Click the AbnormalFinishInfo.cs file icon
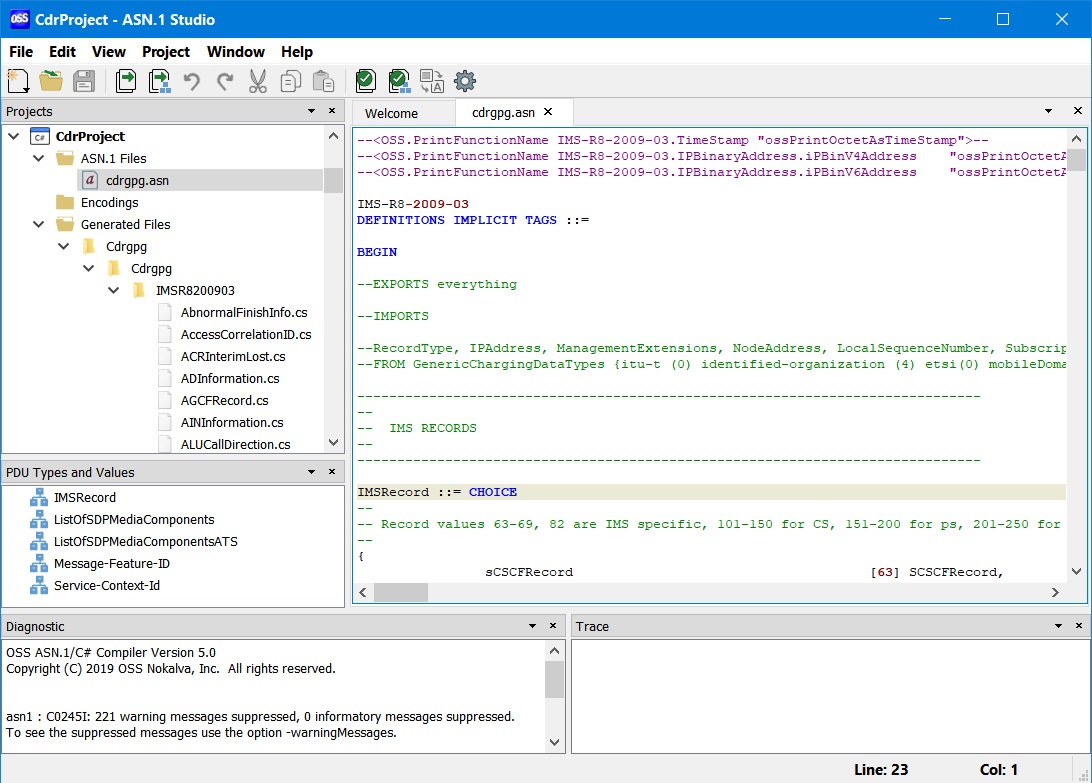Screen dimensions: 1092x783 click(165, 313)
